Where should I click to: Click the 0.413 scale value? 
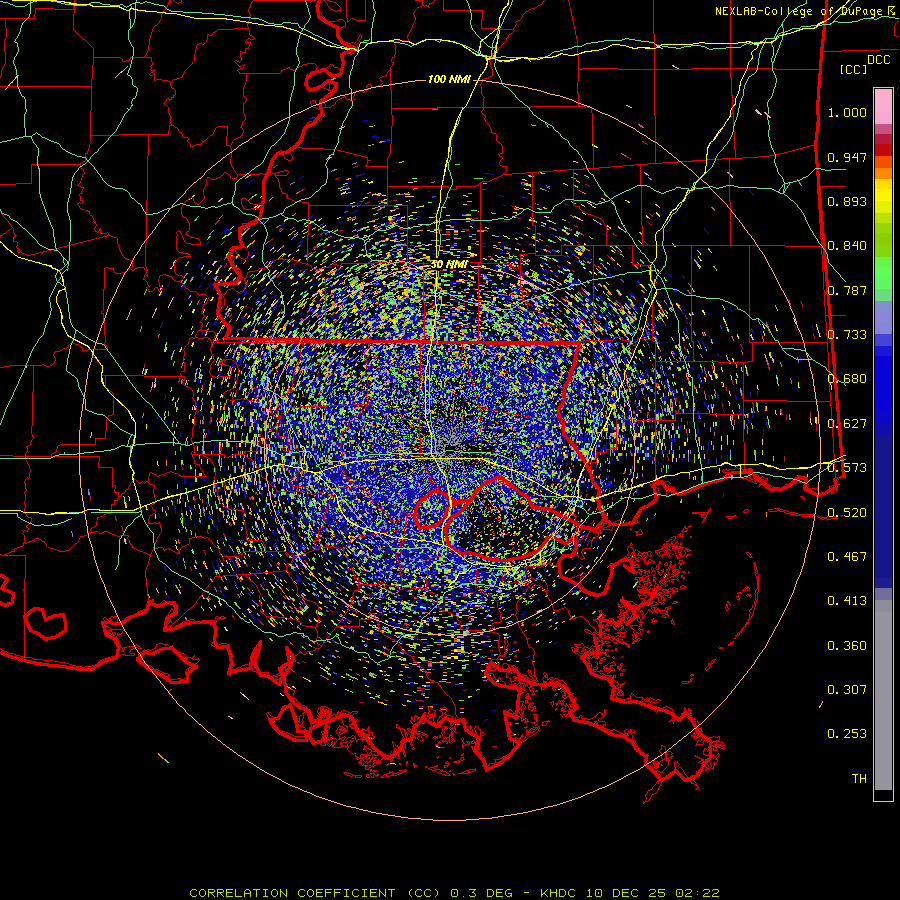[x=847, y=601]
